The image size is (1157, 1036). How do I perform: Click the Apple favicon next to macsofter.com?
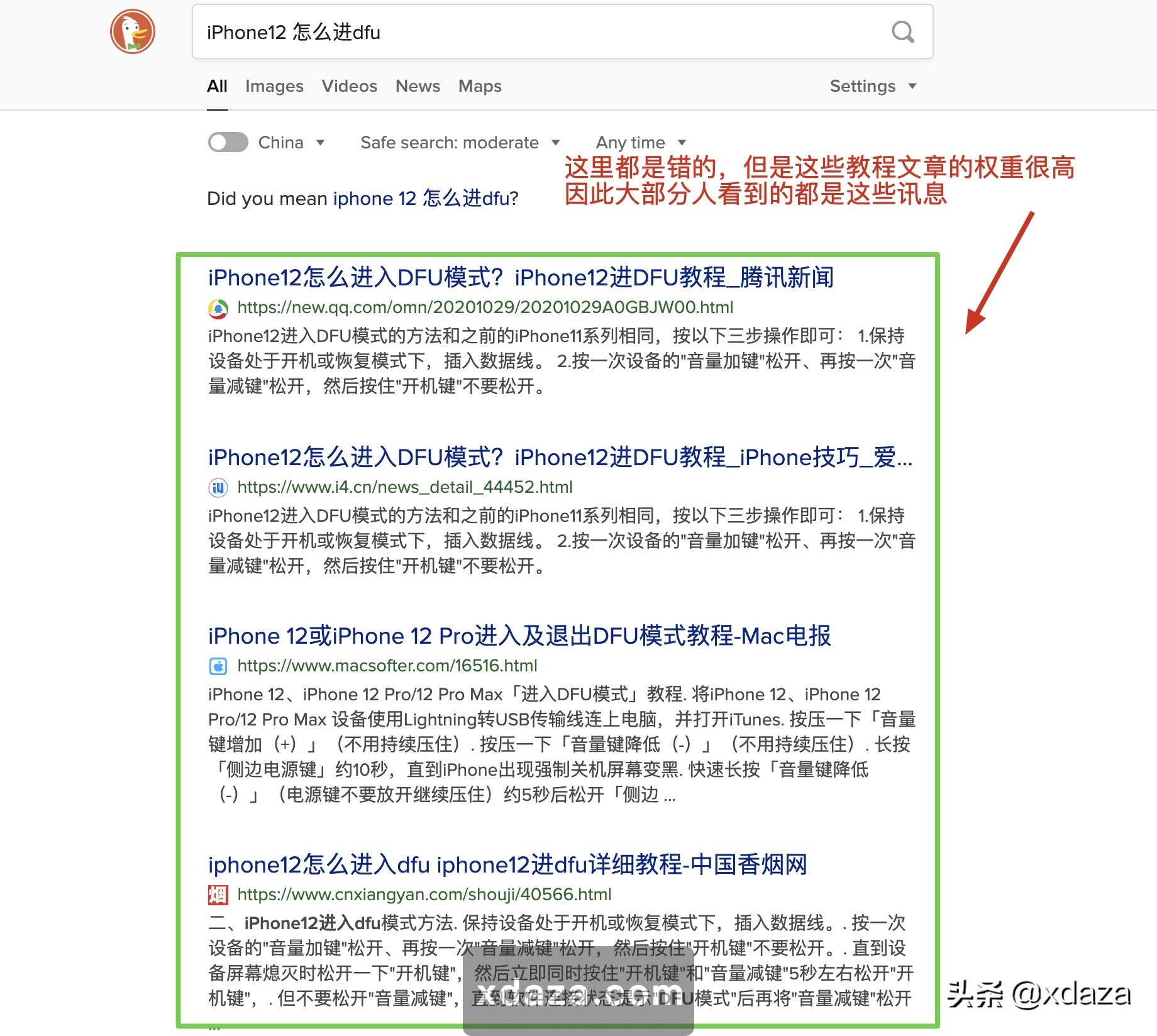coord(217,666)
